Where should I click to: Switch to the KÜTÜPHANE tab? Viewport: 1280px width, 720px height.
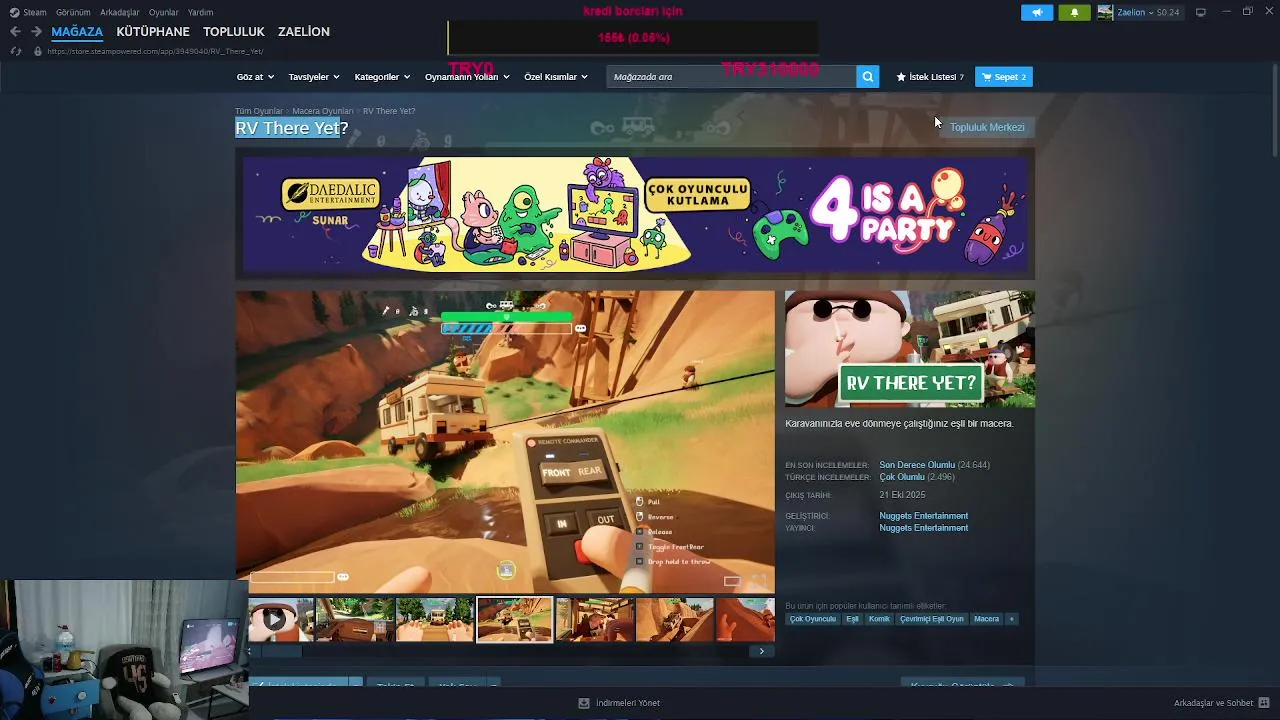click(153, 32)
